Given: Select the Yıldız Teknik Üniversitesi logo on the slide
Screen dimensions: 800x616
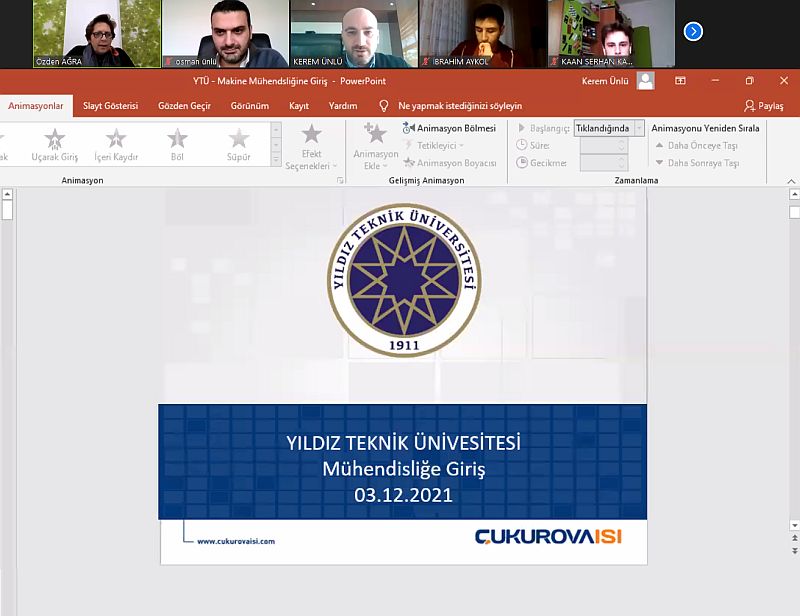Looking at the screenshot, I should point(404,280).
